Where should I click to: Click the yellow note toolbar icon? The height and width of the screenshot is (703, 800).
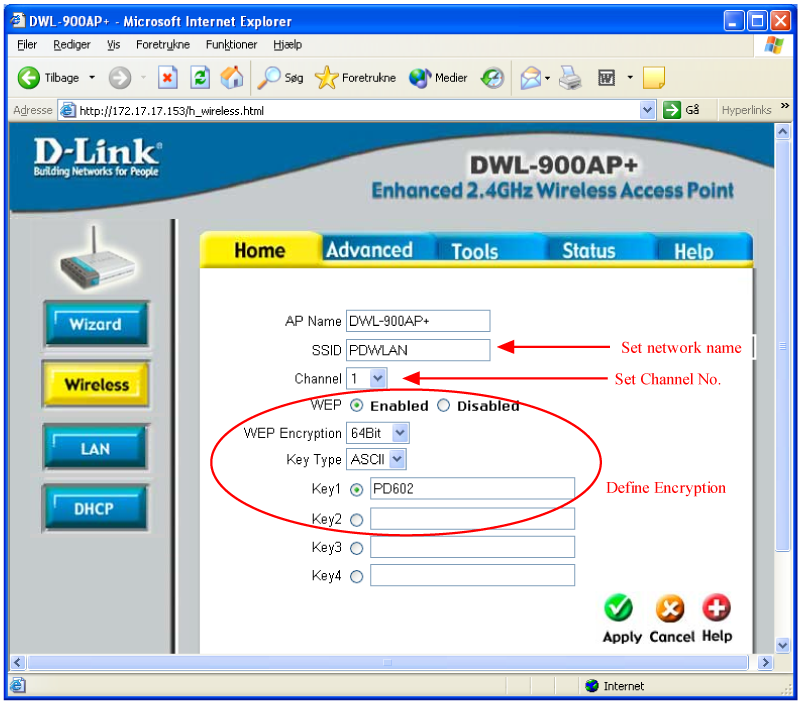[x=654, y=78]
